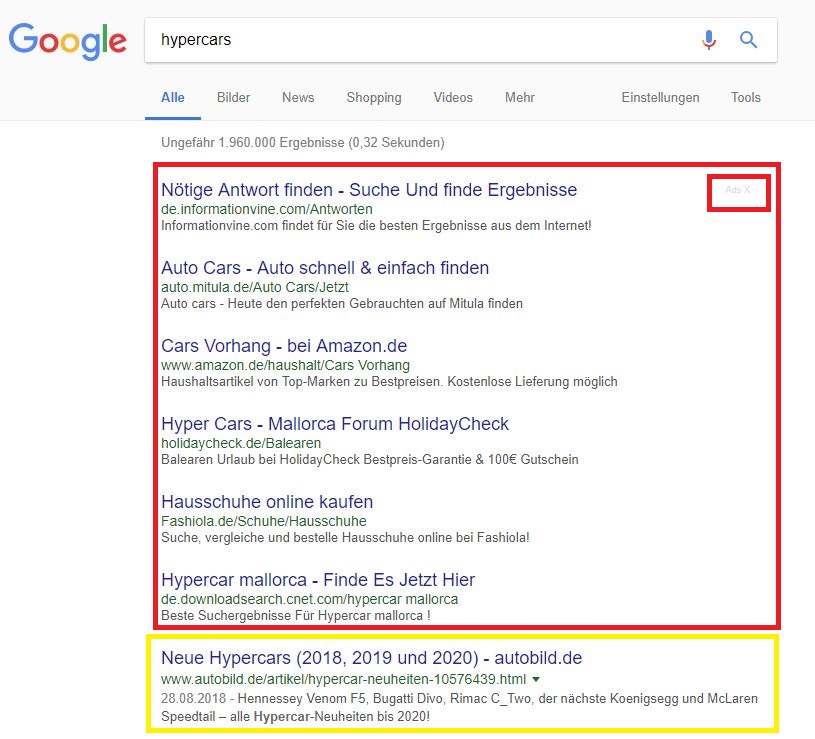815x739 pixels.
Task: Click de.downloadsearch.cnet.com/hypercar mallorca URL
Action: click(309, 599)
